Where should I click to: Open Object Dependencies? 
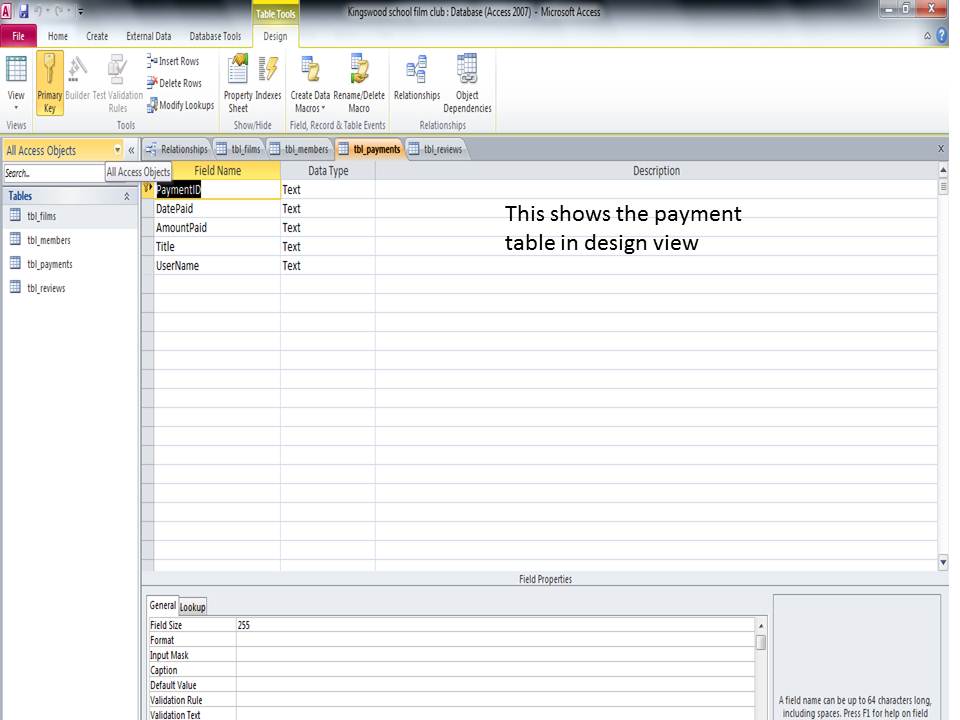[467, 83]
